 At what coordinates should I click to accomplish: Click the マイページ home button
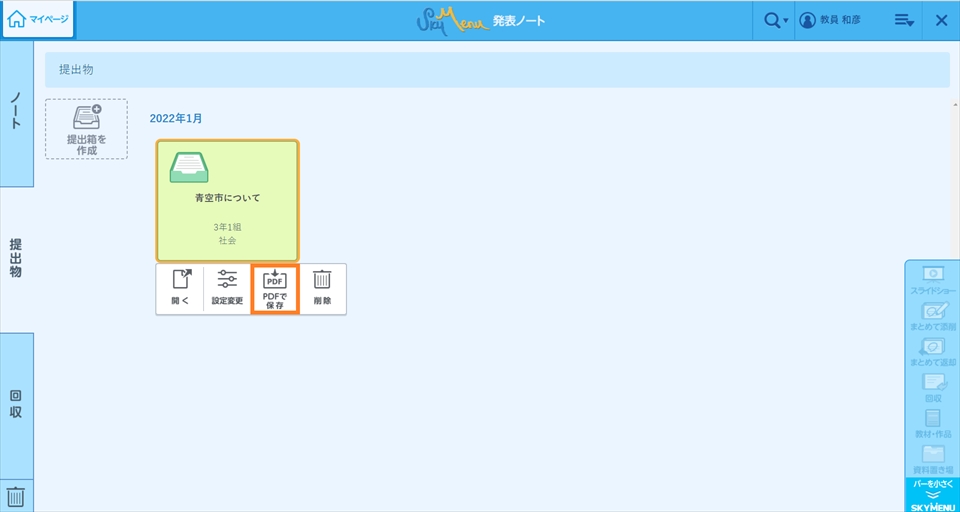coord(38,20)
